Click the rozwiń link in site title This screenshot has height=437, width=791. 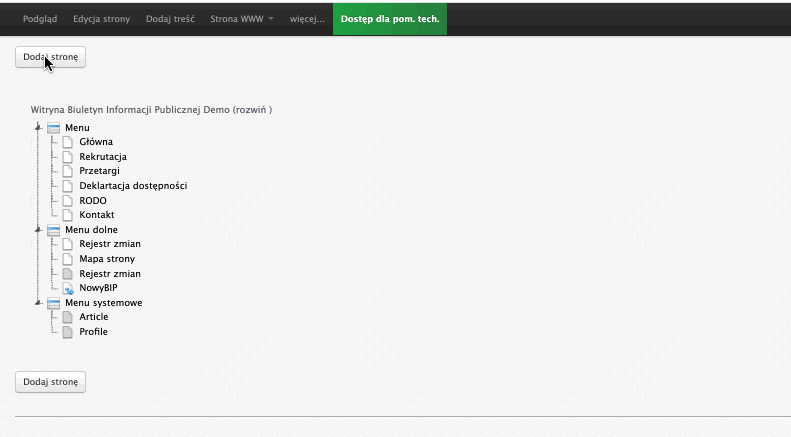[250, 110]
